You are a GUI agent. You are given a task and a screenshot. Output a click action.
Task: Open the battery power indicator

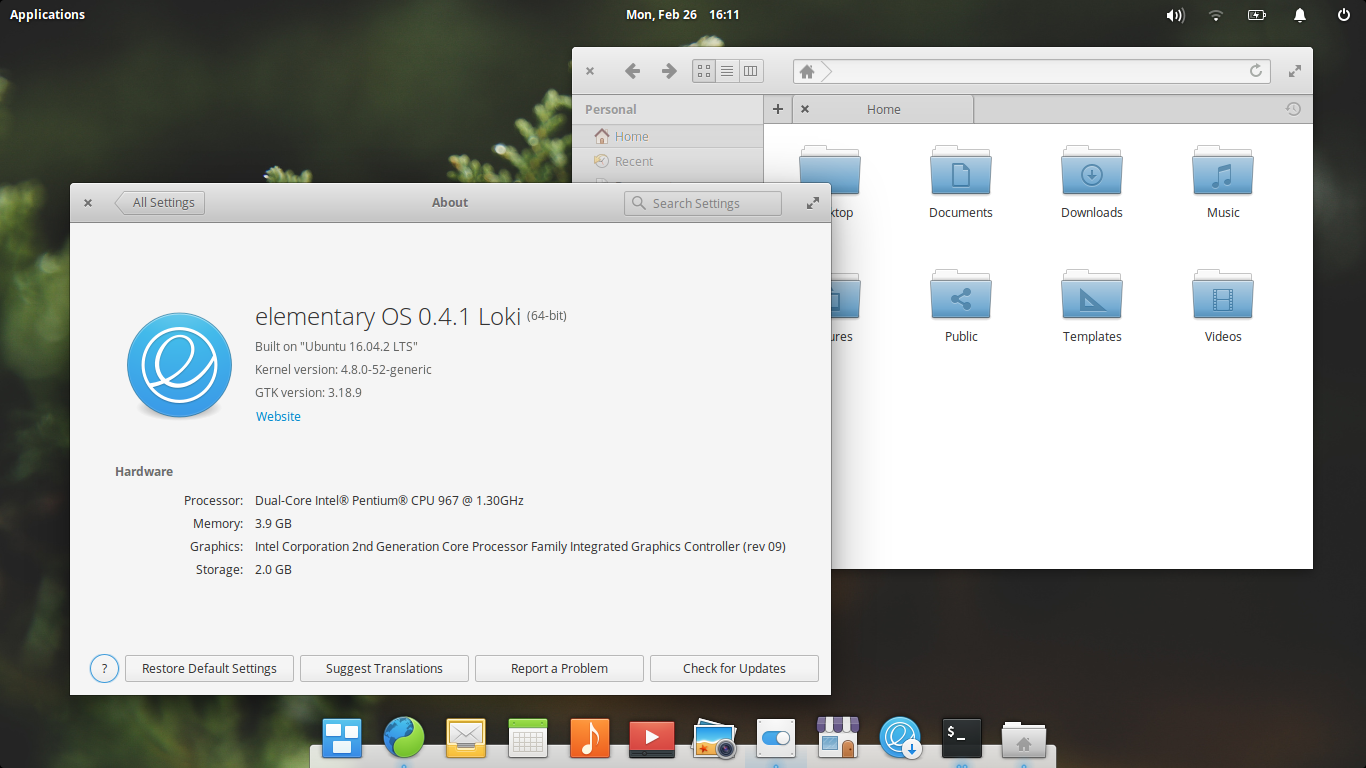1257,15
